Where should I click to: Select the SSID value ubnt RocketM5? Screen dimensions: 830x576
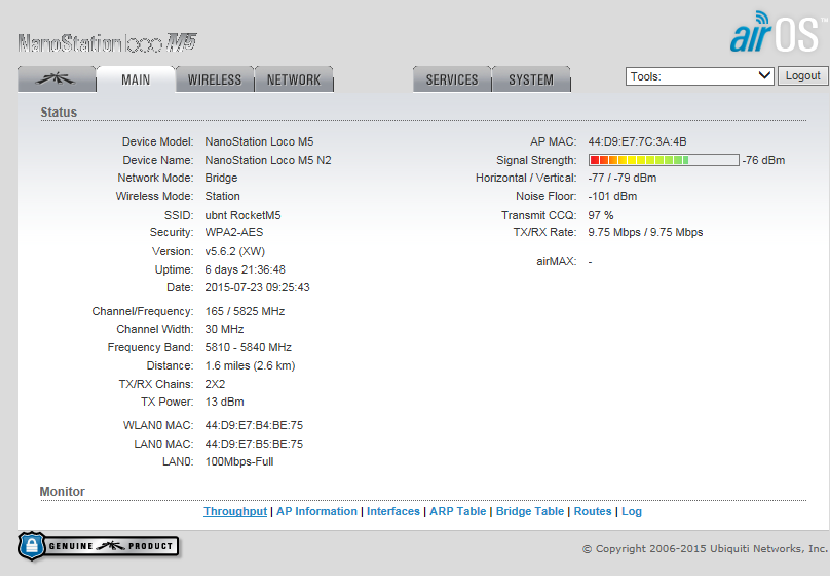click(x=243, y=215)
